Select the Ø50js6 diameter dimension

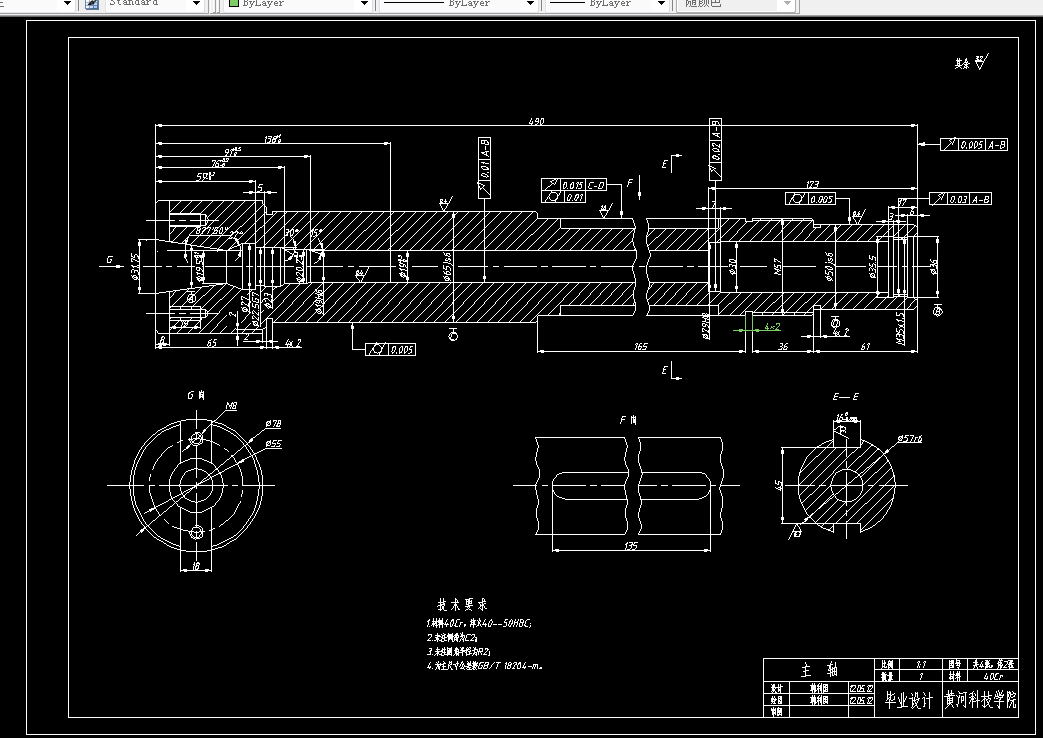(x=829, y=266)
